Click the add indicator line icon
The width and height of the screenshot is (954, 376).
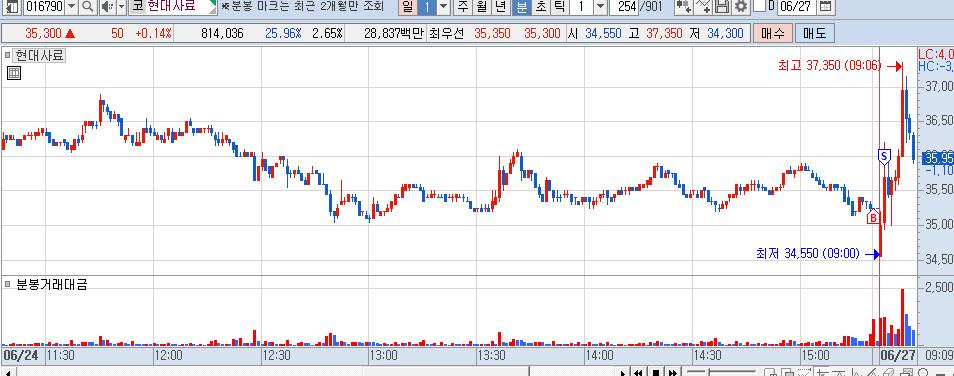(703, 7)
